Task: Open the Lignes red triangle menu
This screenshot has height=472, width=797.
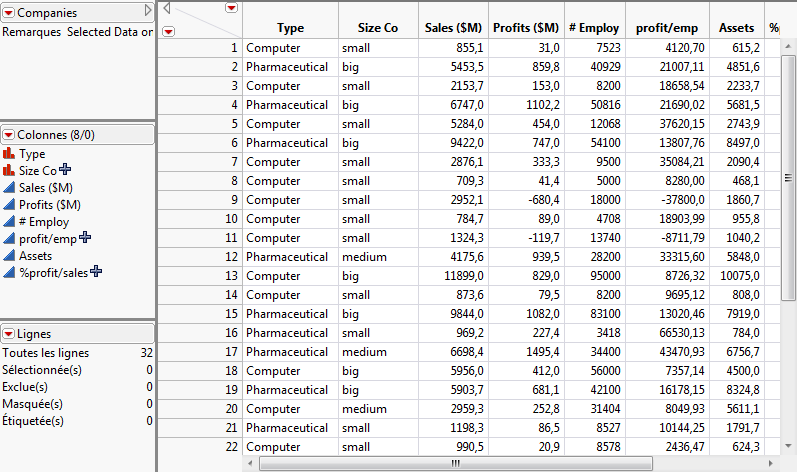Action: 9,334
